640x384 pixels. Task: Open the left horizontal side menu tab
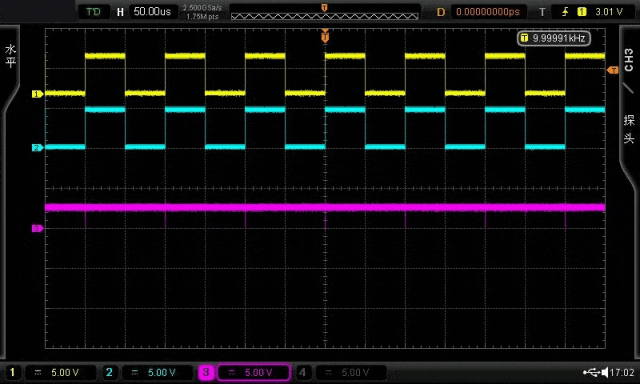pyautogui.click(x=10, y=56)
